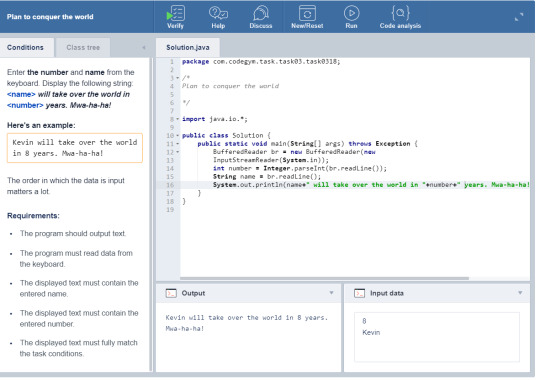The width and height of the screenshot is (540, 380).
Task: Open the Code analysis tool
Action: tap(402, 13)
